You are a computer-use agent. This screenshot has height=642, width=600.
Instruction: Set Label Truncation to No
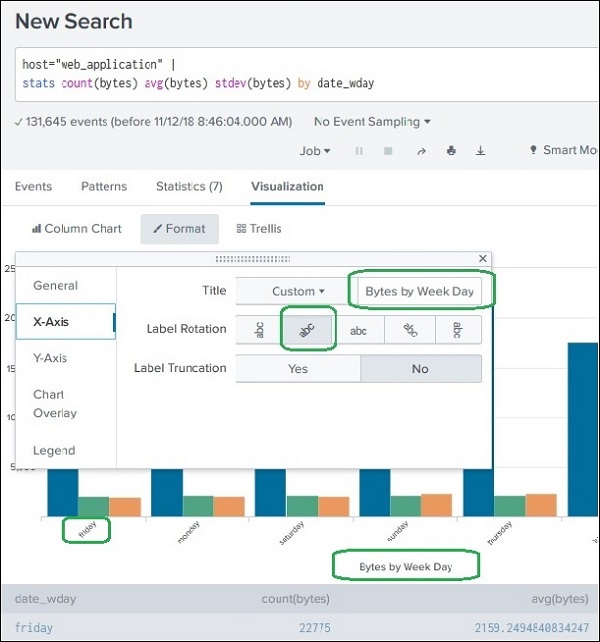coord(420,369)
